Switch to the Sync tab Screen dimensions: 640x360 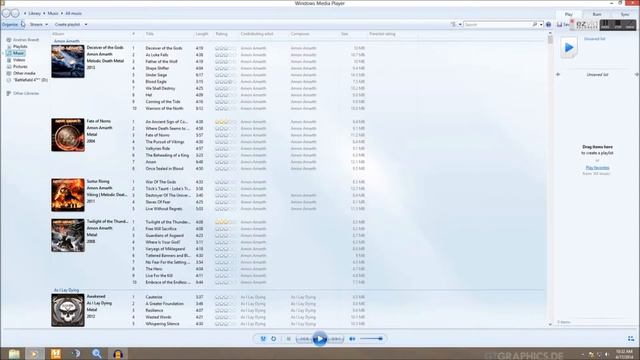625,14
